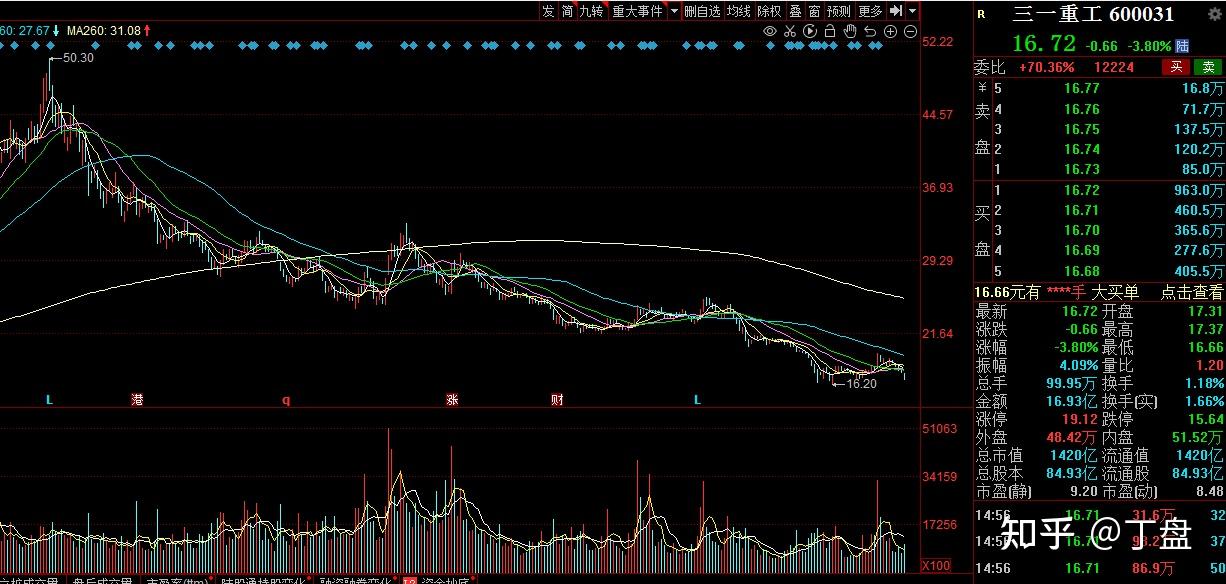Screen dimensions: 1226x584
Task: Click the q event marker on the chart
Action: click(285, 400)
